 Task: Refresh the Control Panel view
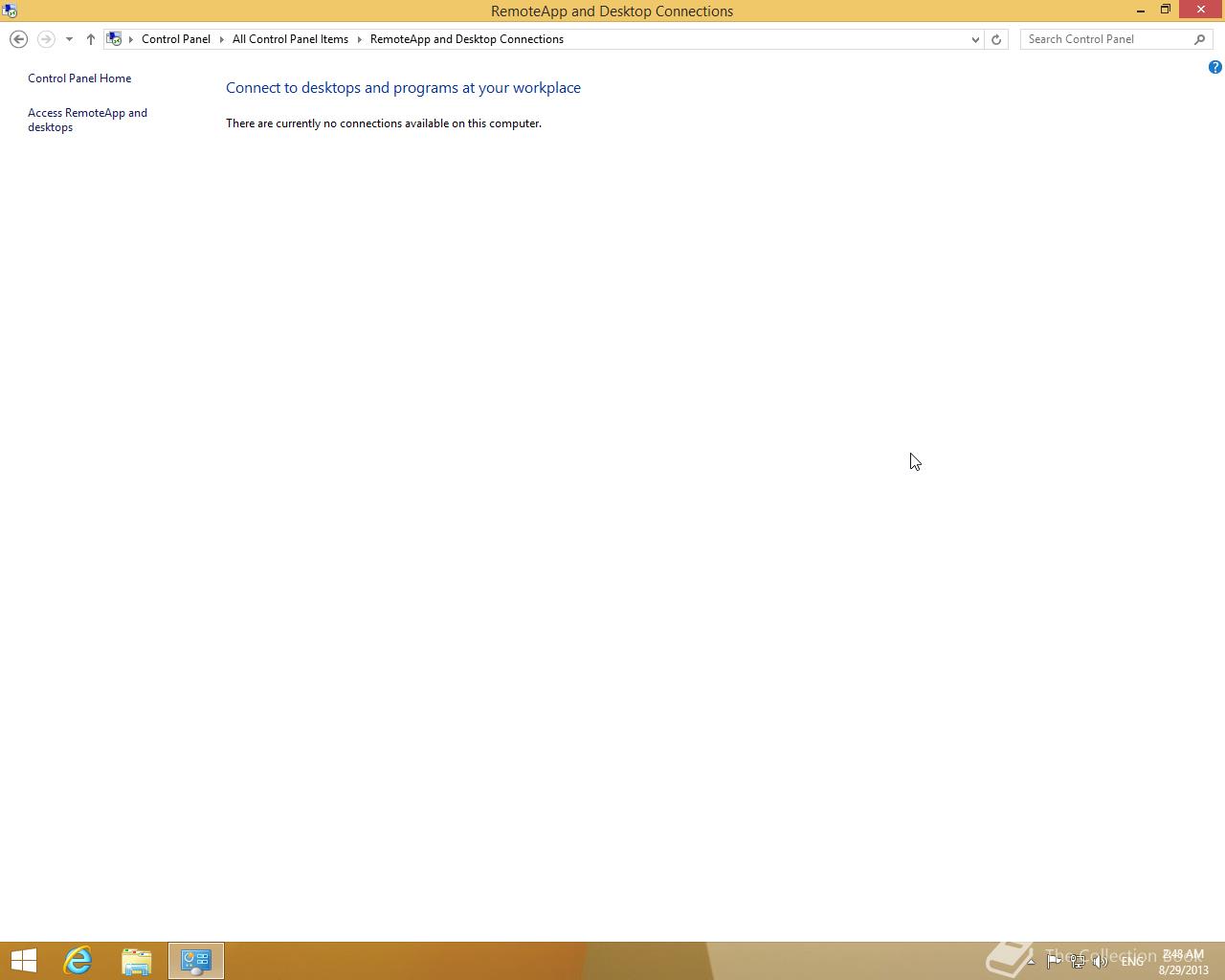(996, 39)
